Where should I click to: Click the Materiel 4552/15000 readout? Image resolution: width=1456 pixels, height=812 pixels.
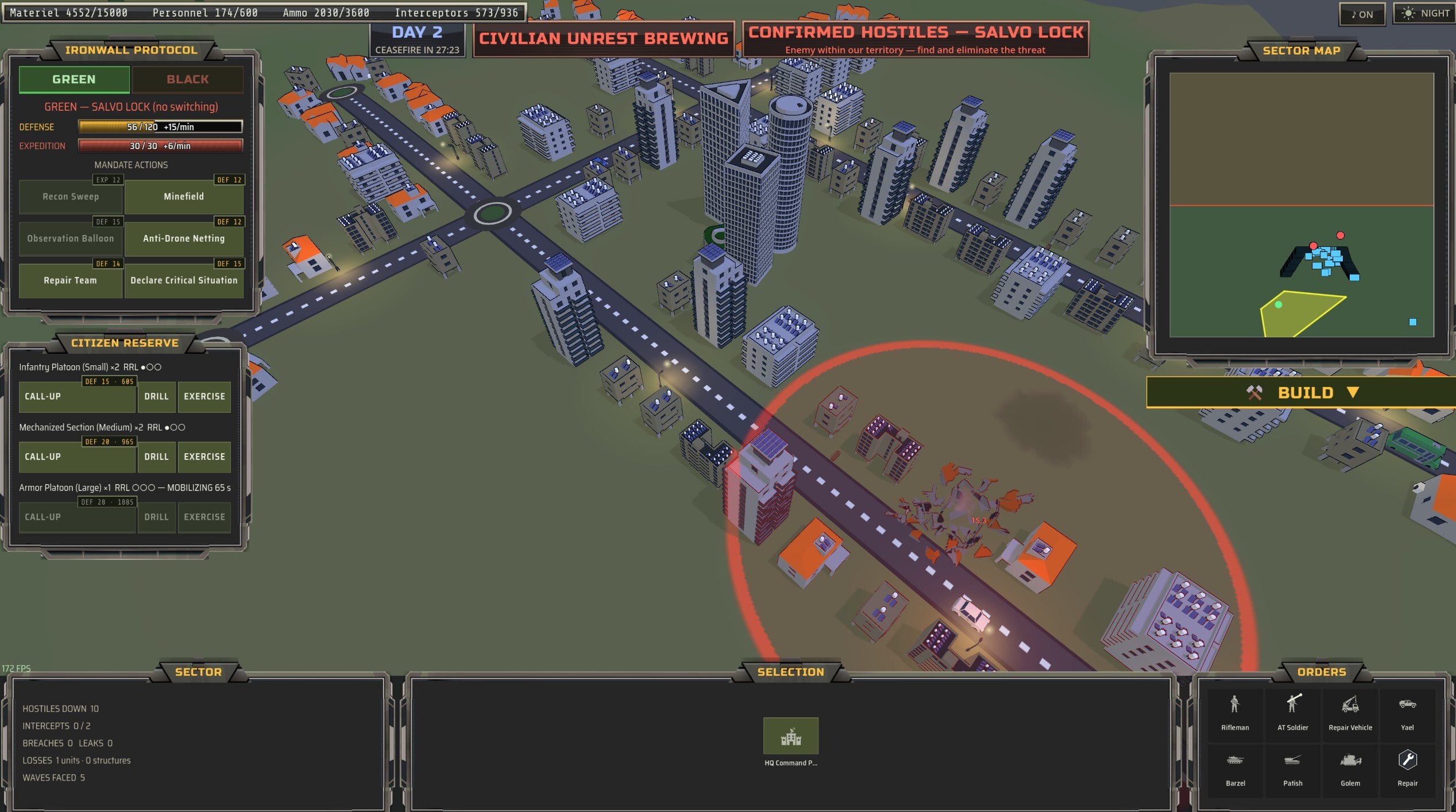click(68, 13)
